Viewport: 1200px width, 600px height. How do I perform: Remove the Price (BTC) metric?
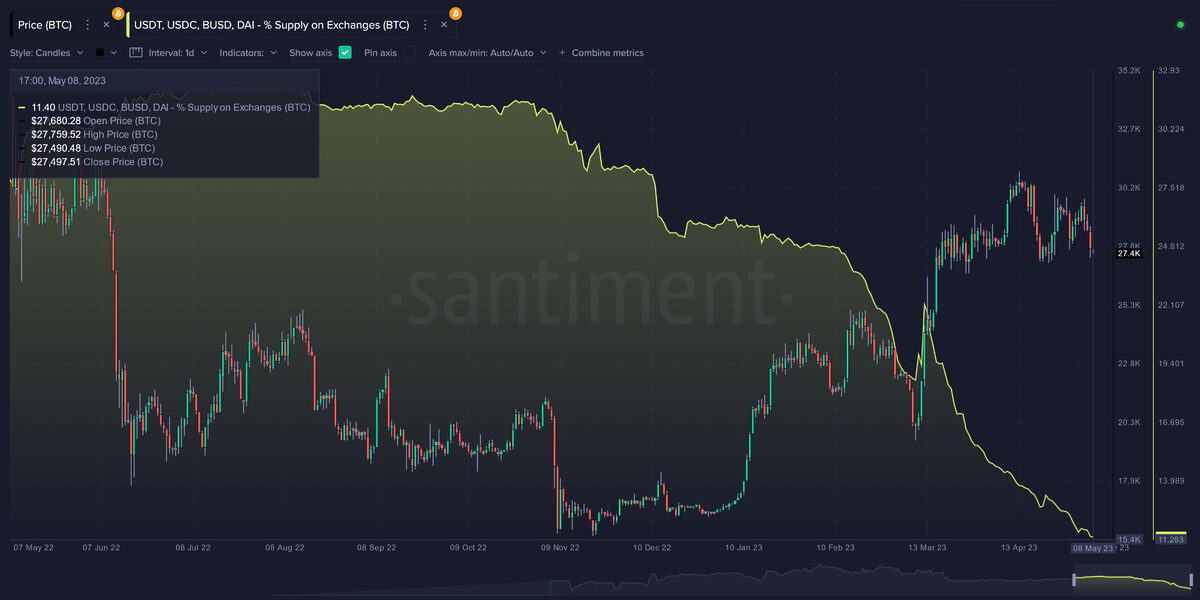click(x=106, y=24)
